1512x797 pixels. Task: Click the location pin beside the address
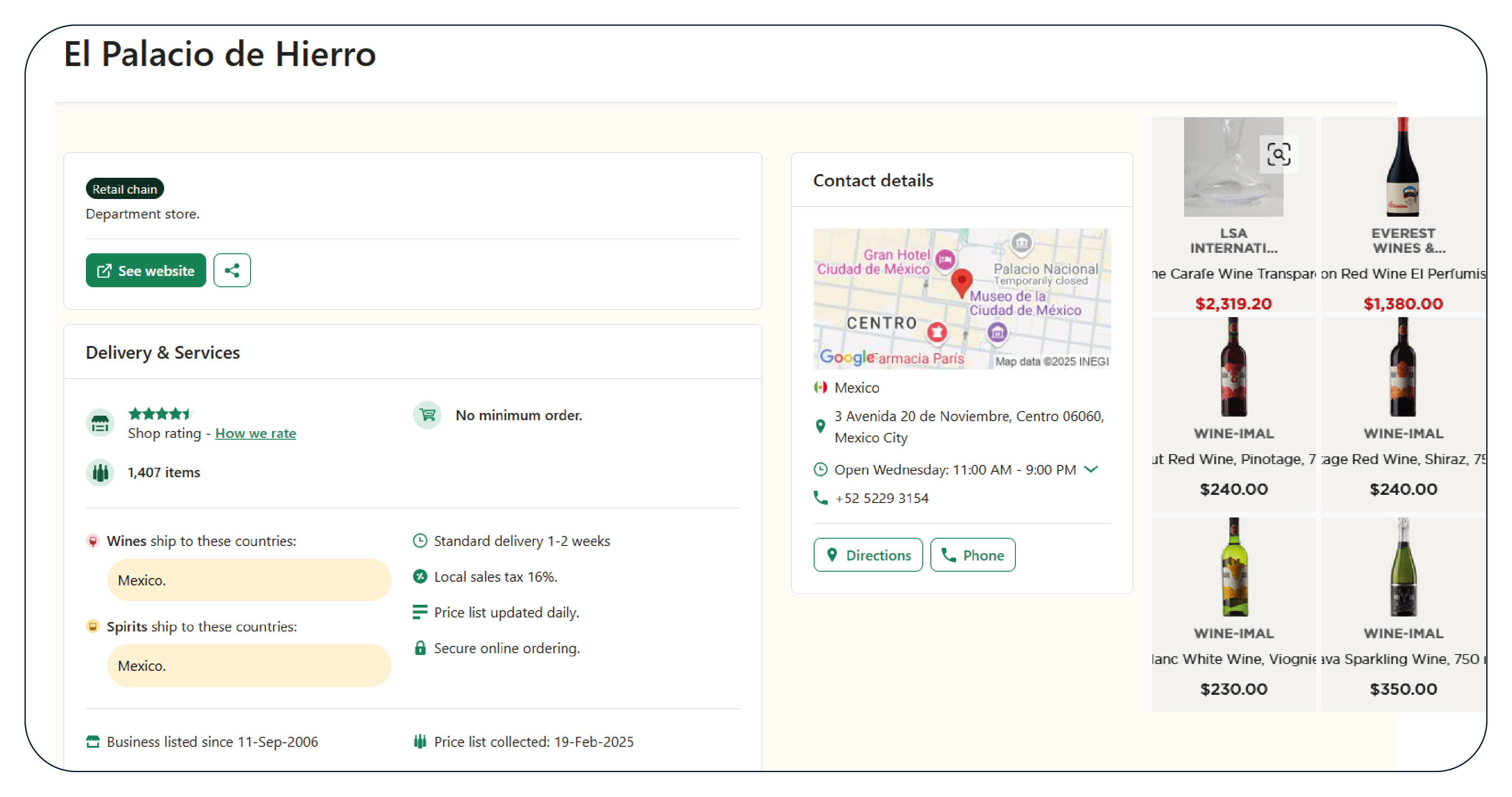(x=820, y=427)
